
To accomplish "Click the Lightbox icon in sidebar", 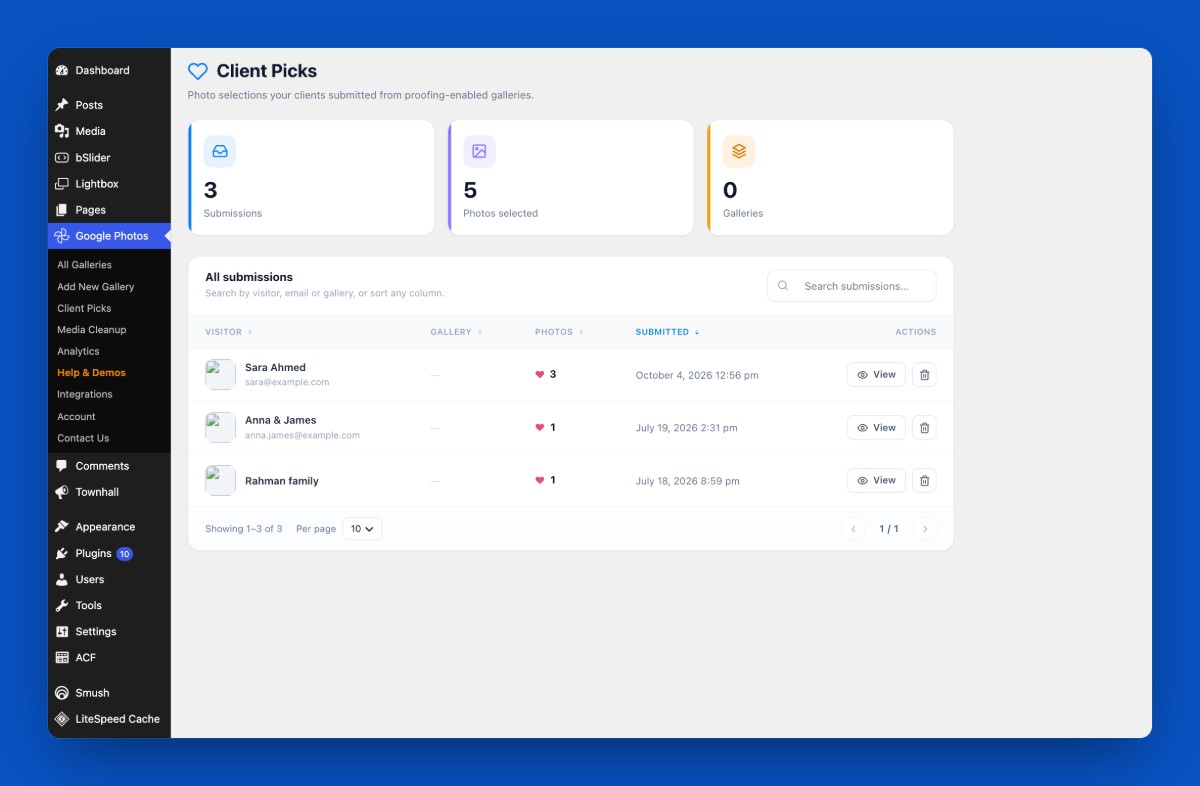I will 62,184.
